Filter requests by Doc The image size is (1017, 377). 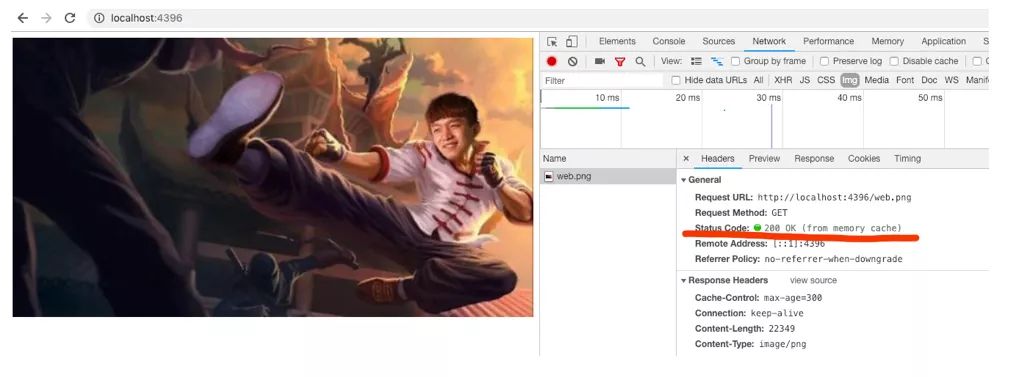pyautogui.click(x=929, y=80)
